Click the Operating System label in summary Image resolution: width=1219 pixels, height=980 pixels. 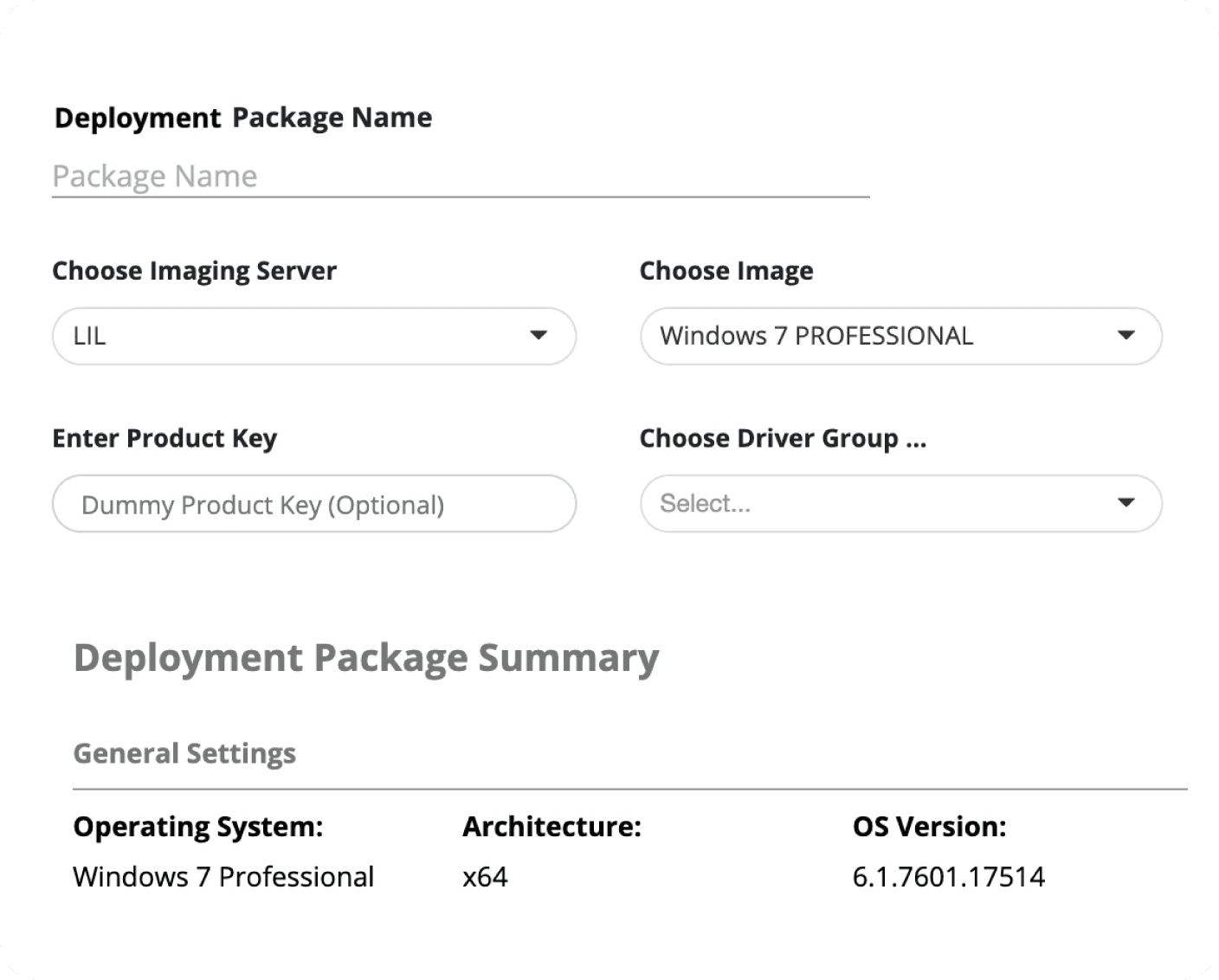click(197, 827)
